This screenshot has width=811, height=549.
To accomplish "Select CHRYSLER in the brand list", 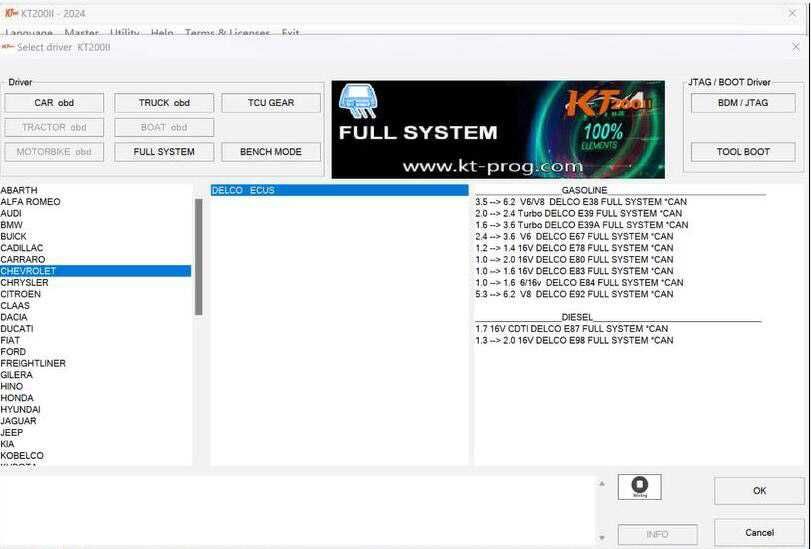I will pos(96,283).
